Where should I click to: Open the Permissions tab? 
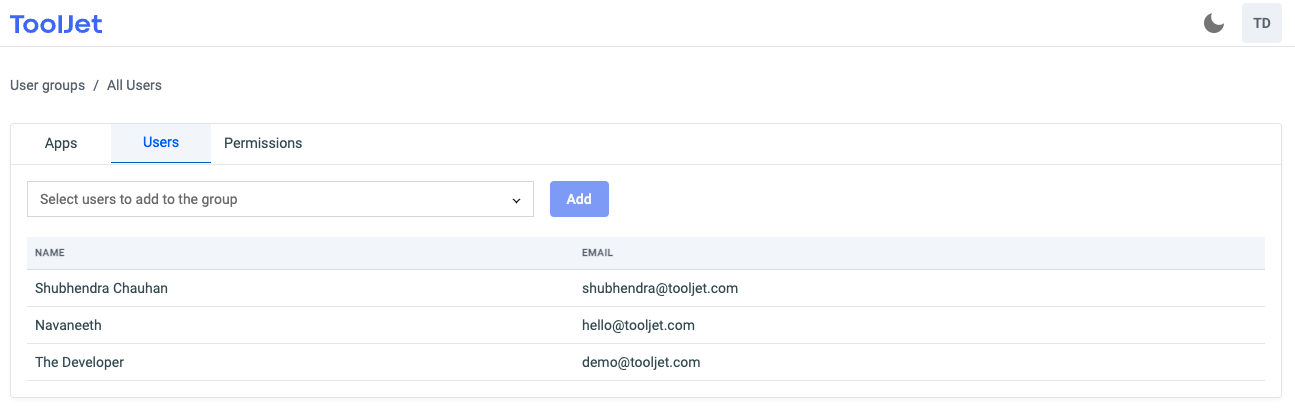pyautogui.click(x=263, y=143)
